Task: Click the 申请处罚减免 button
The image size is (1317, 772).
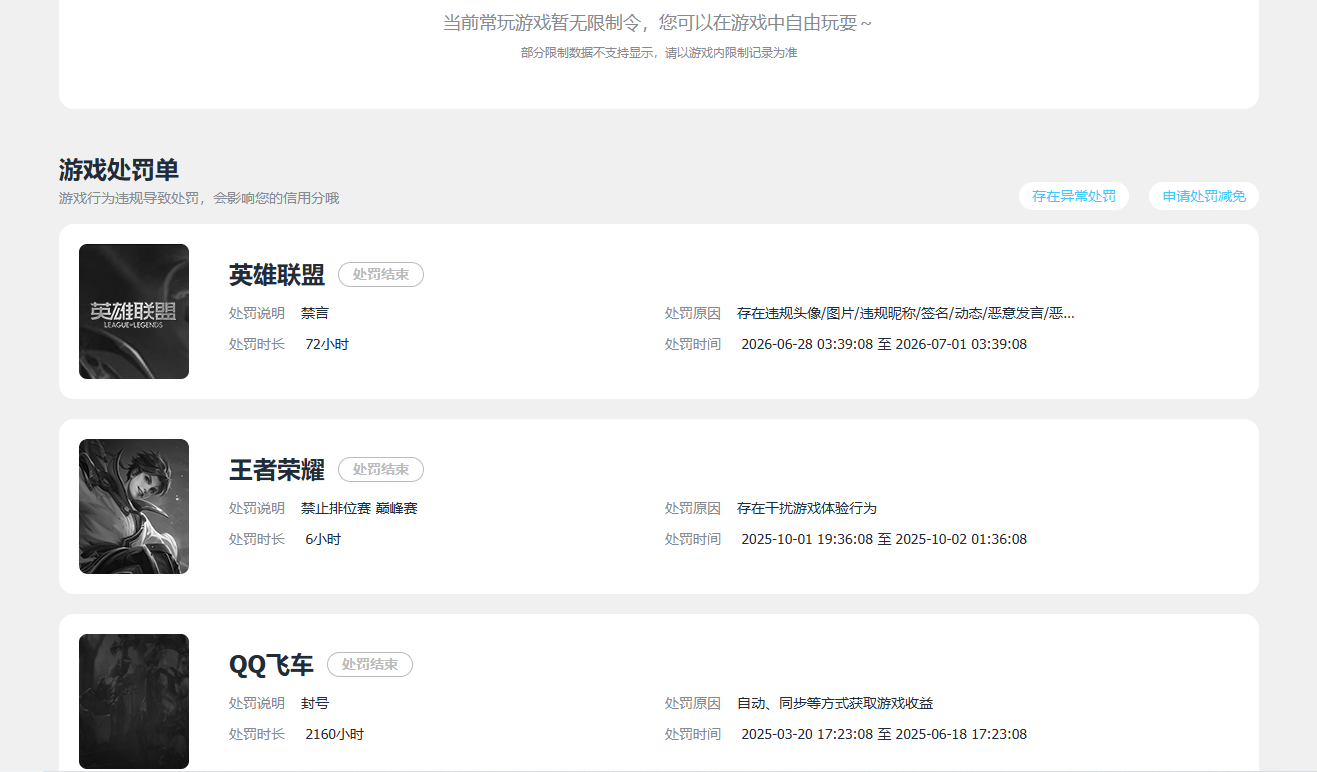Action: click(1204, 197)
